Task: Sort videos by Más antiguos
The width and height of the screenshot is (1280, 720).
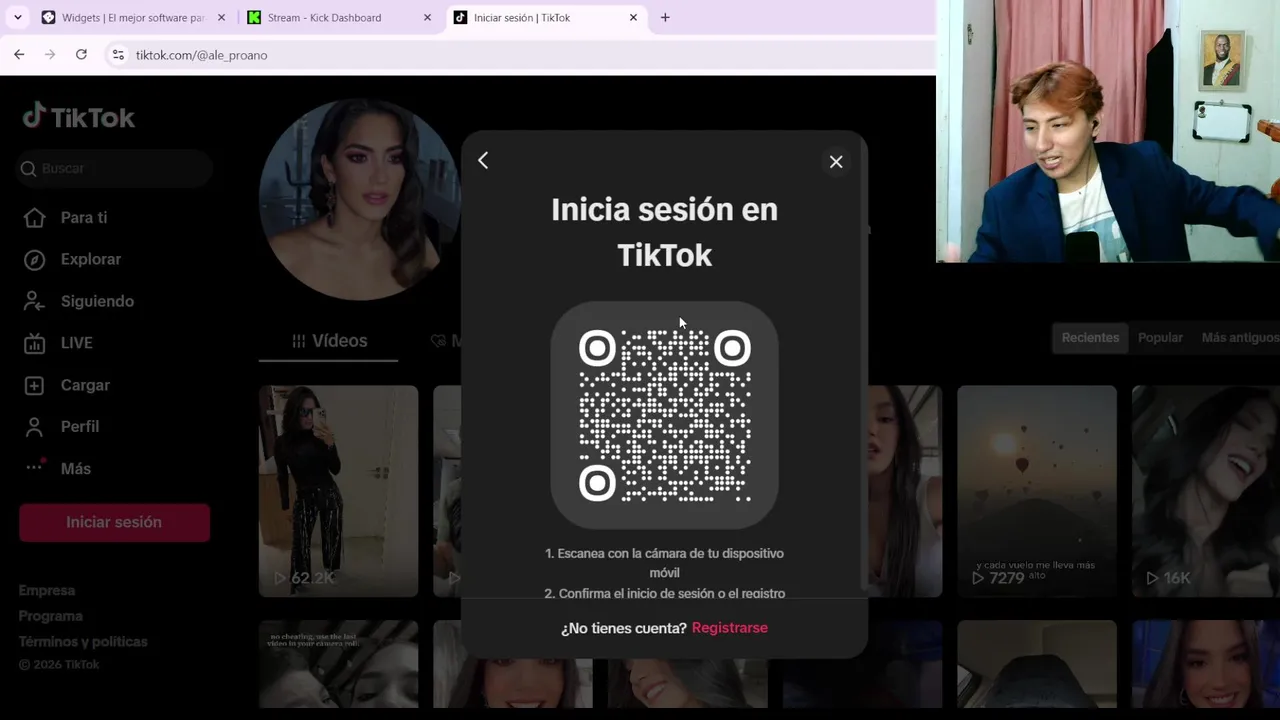Action: [x=1239, y=338]
